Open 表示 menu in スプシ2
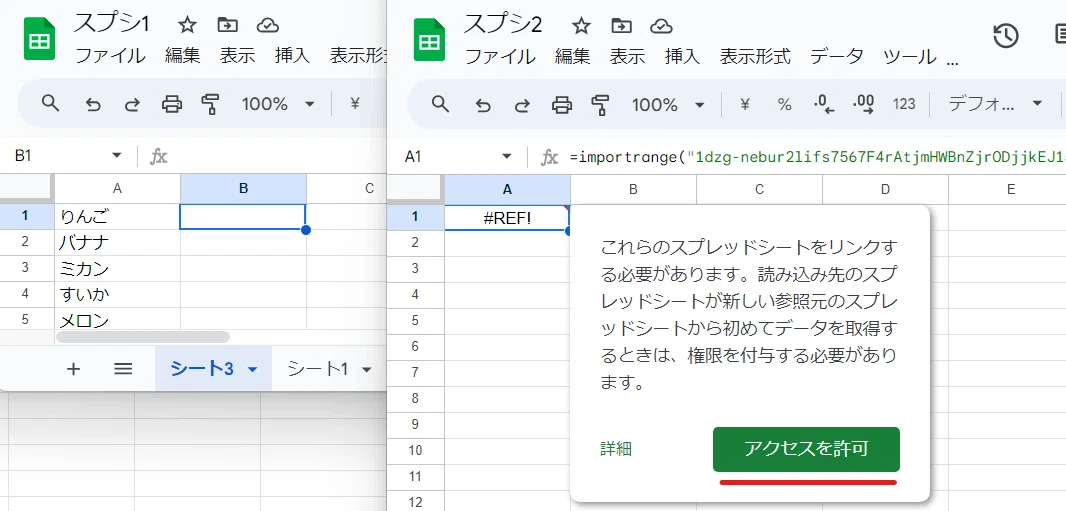1066x511 pixels. point(627,56)
